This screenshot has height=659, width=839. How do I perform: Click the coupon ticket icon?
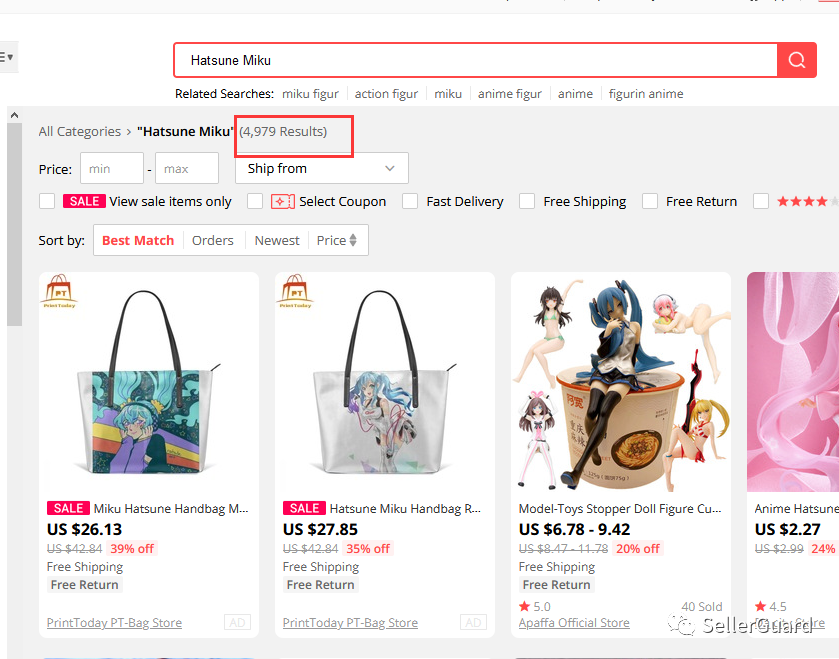[283, 202]
